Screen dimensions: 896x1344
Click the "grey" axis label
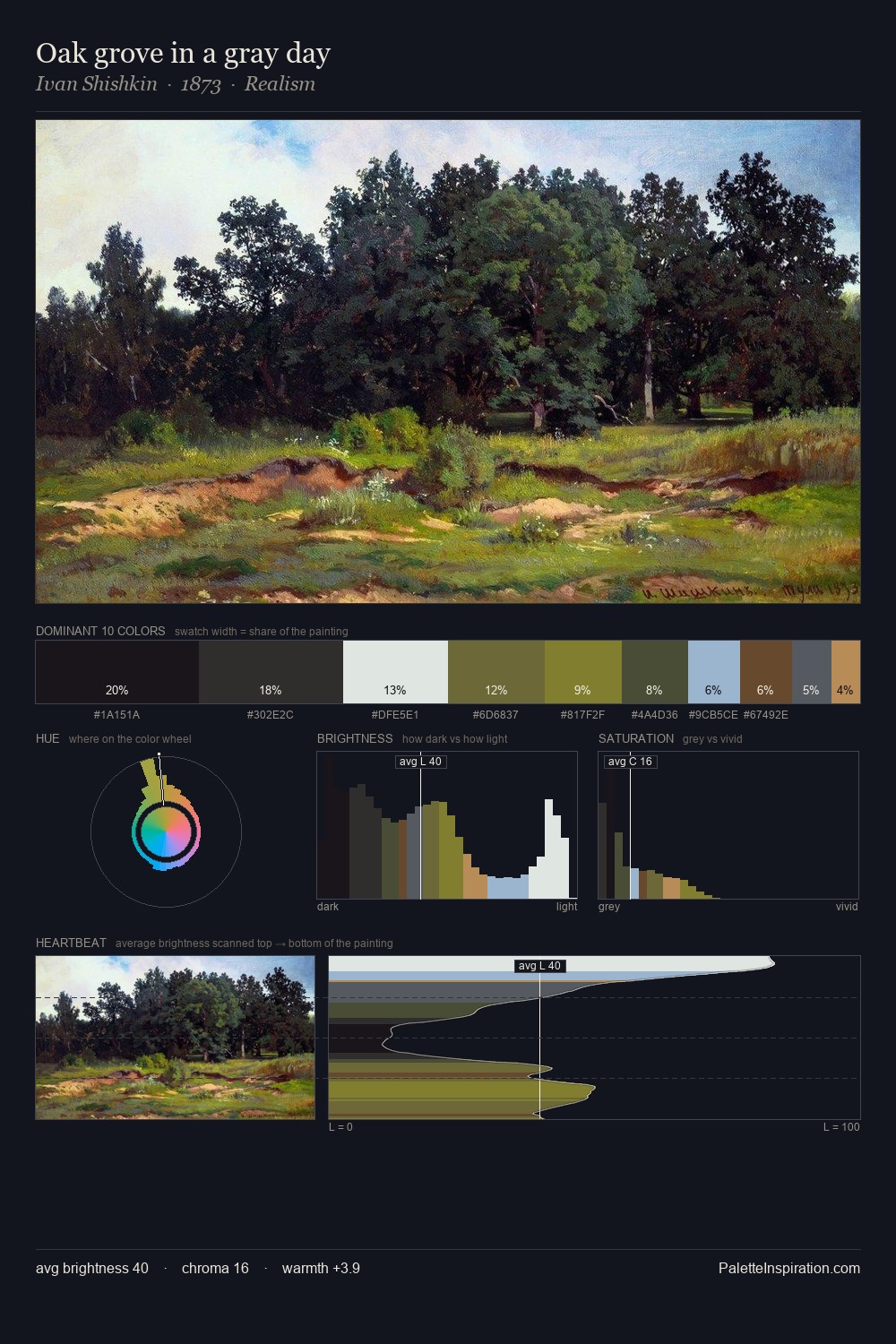(609, 907)
